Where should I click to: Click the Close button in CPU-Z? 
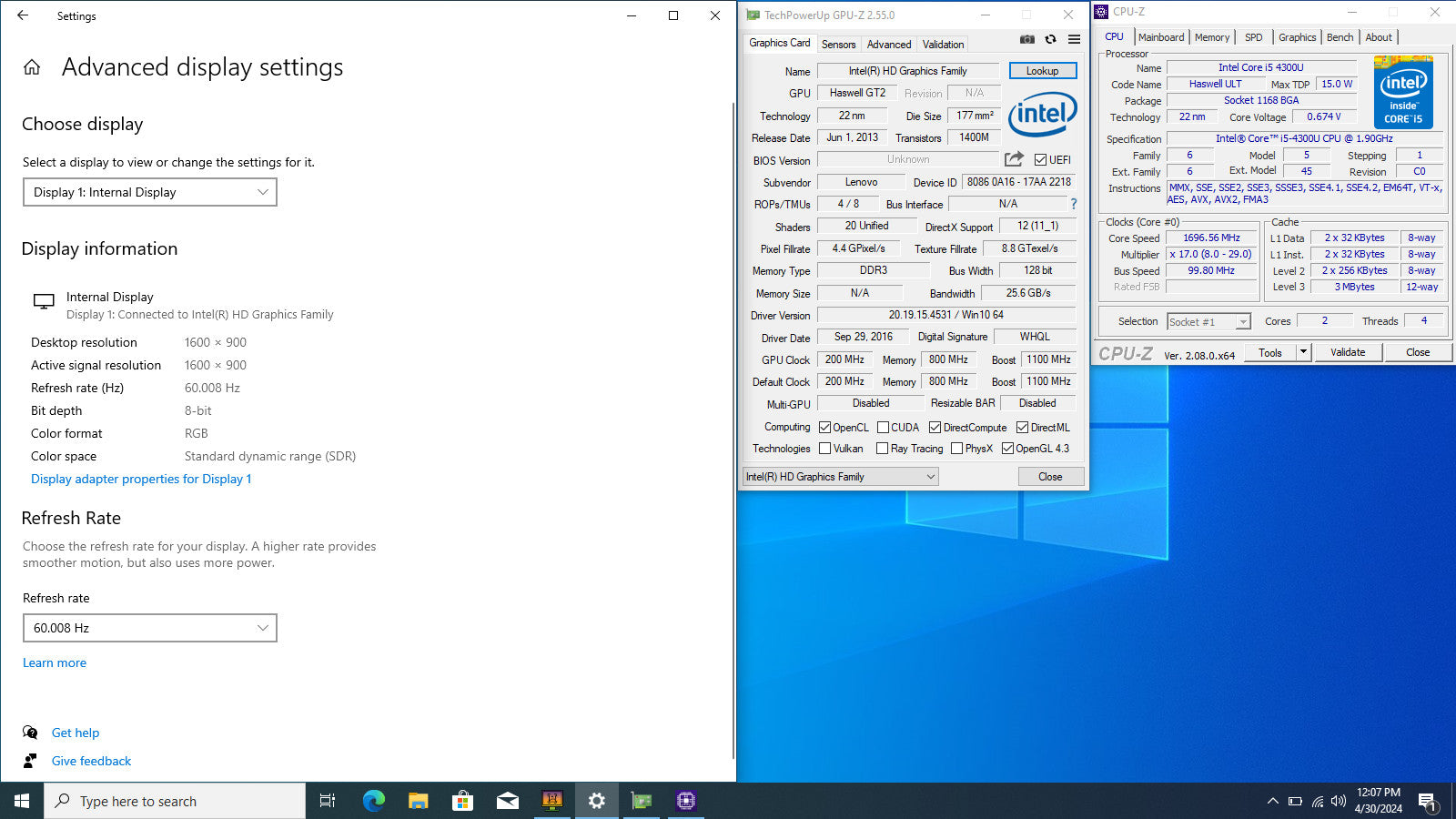1418,351
